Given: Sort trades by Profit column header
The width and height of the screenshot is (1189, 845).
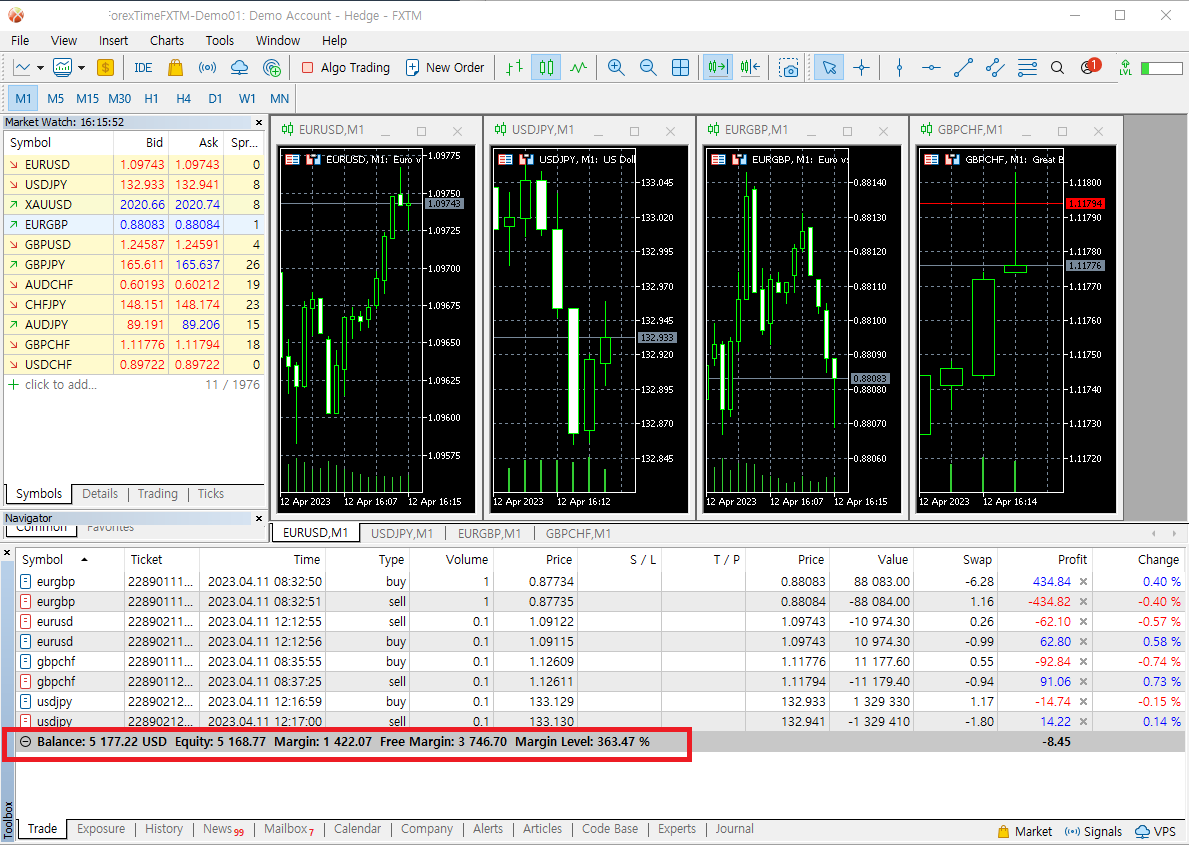Looking at the screenshot, I should click(x=1072, y=560).
